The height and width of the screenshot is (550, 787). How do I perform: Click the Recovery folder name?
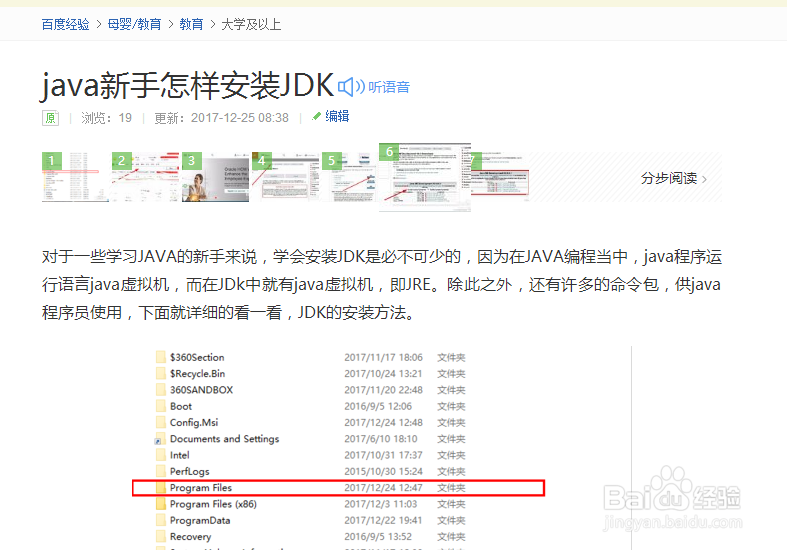pos(190,536)
